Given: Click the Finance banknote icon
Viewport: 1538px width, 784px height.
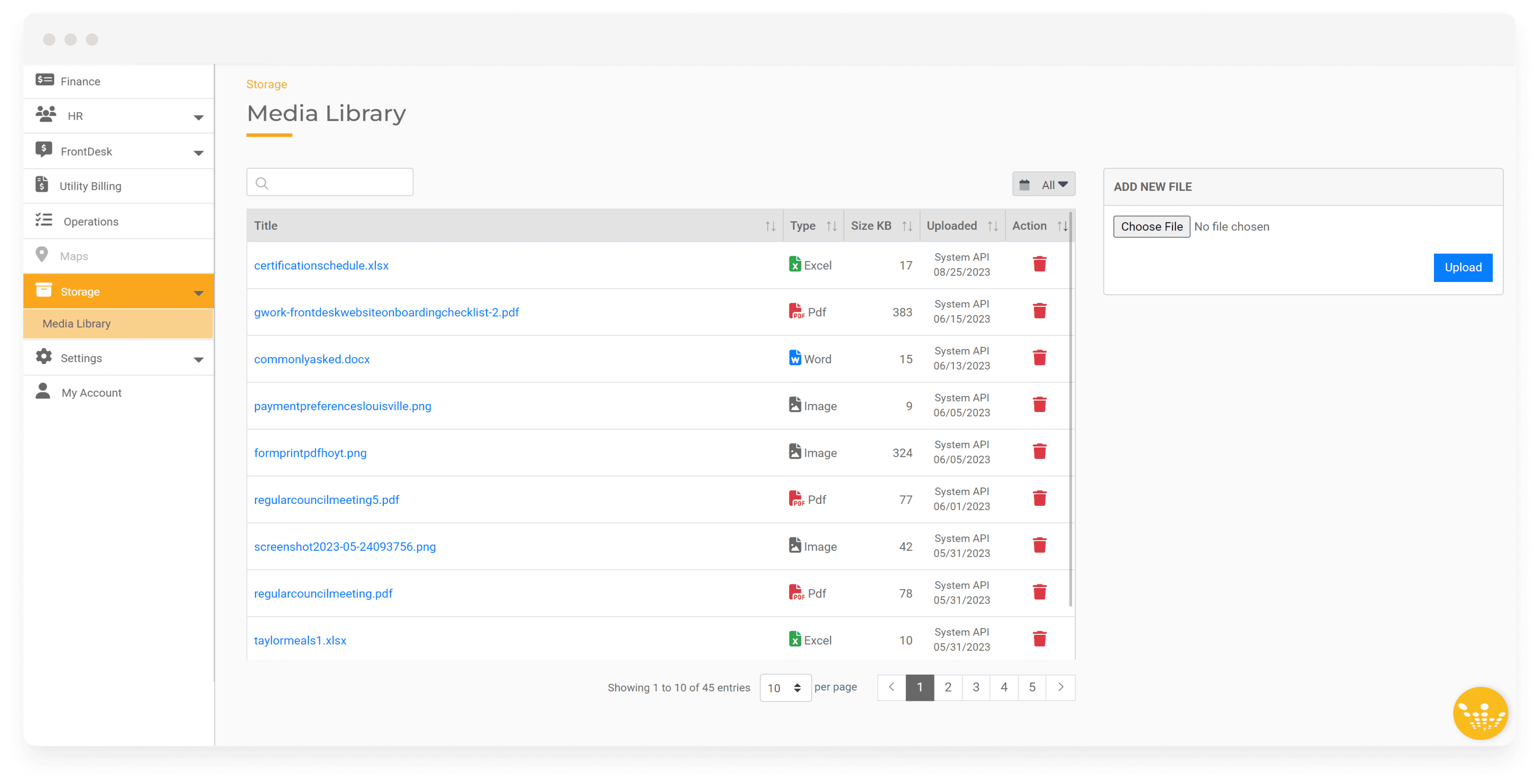Looking at the screenshot, I should click(x=44, y=80).
